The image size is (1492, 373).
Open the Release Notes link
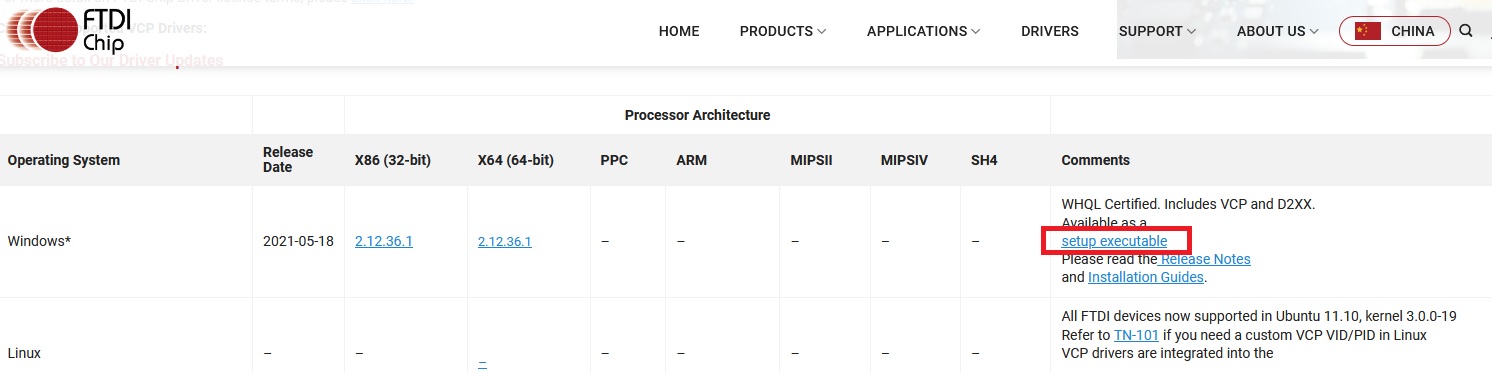coord(1205,259)
